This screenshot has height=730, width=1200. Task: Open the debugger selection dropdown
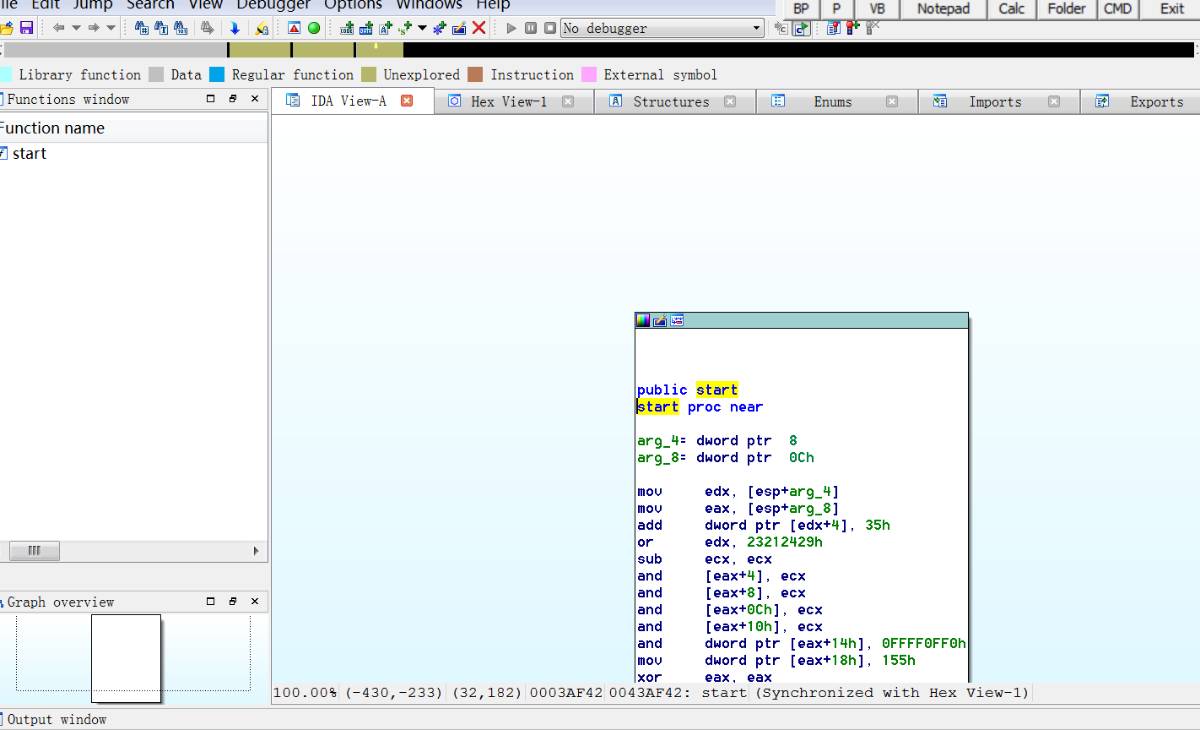(x=757, y=28)
